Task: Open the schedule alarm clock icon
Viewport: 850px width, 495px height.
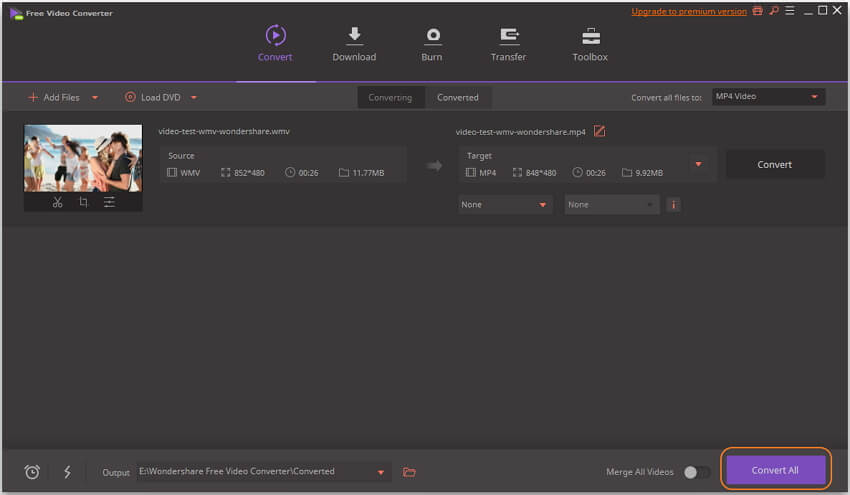Action: click(32, 472)
